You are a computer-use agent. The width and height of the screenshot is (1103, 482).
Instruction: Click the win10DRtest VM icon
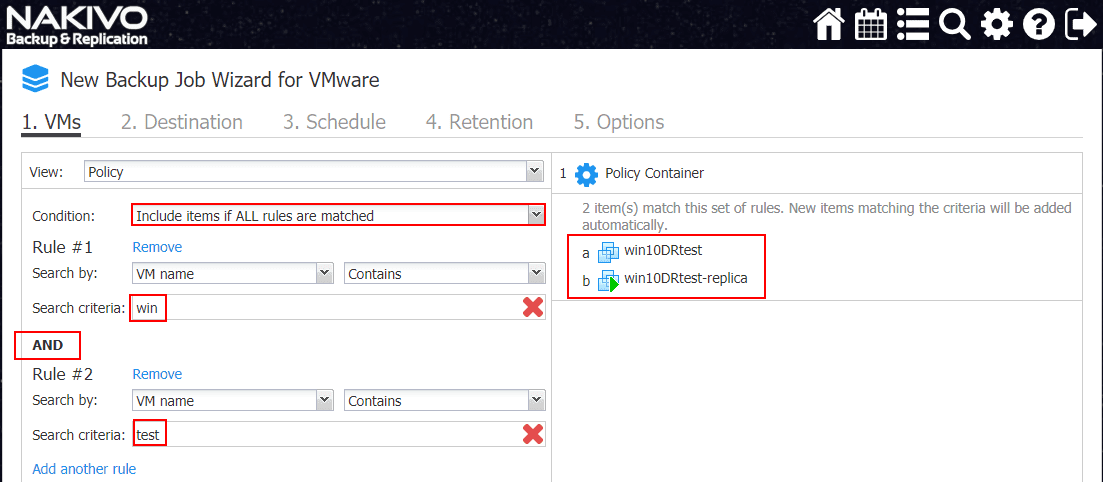(x=606, y=252)
